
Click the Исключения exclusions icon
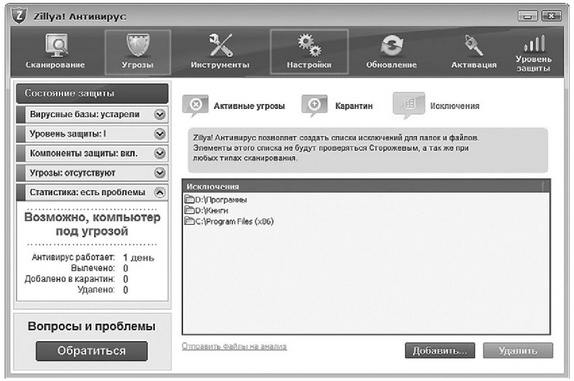click(409, 105)
